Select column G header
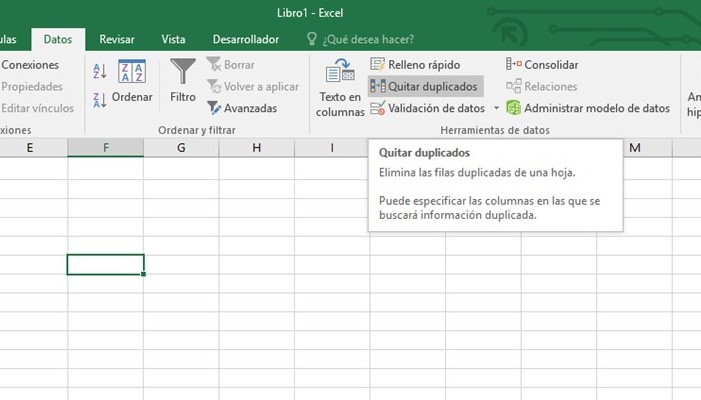Image resolution: width=701 pixels, height=400 pixels. pos(181,148)
